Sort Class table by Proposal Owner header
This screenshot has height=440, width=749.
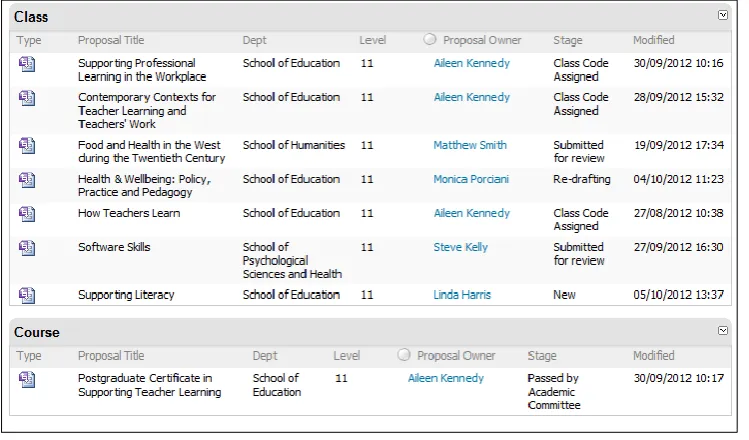point(482,41)
